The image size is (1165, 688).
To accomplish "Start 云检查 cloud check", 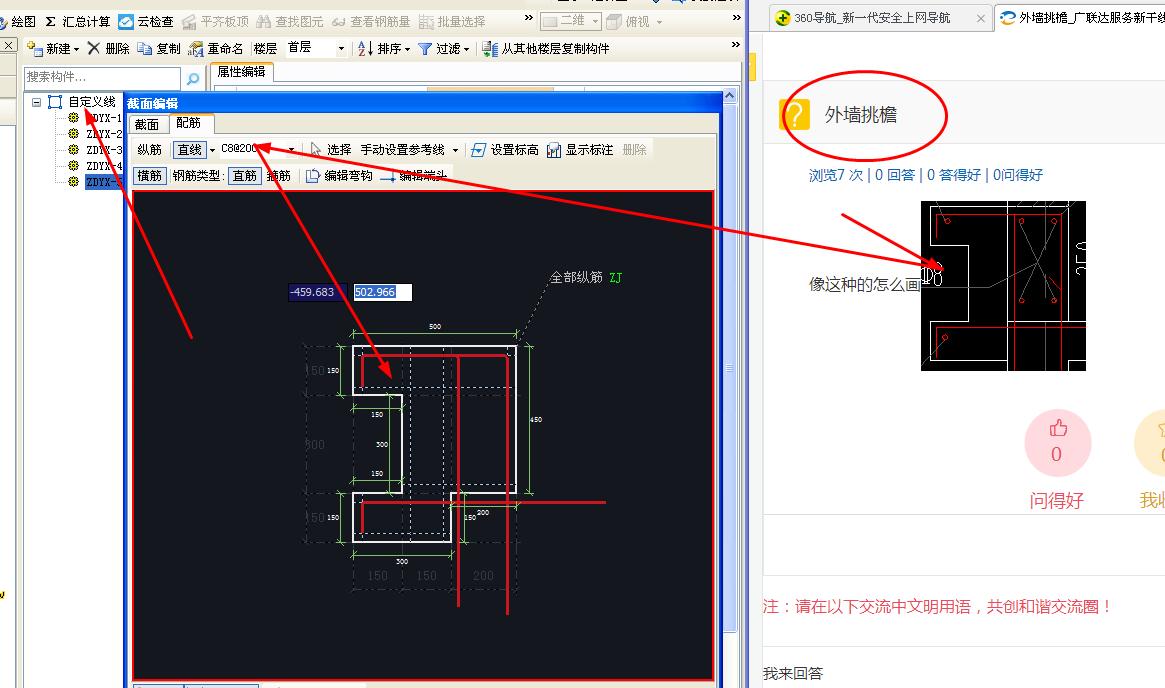I will 146,22.
